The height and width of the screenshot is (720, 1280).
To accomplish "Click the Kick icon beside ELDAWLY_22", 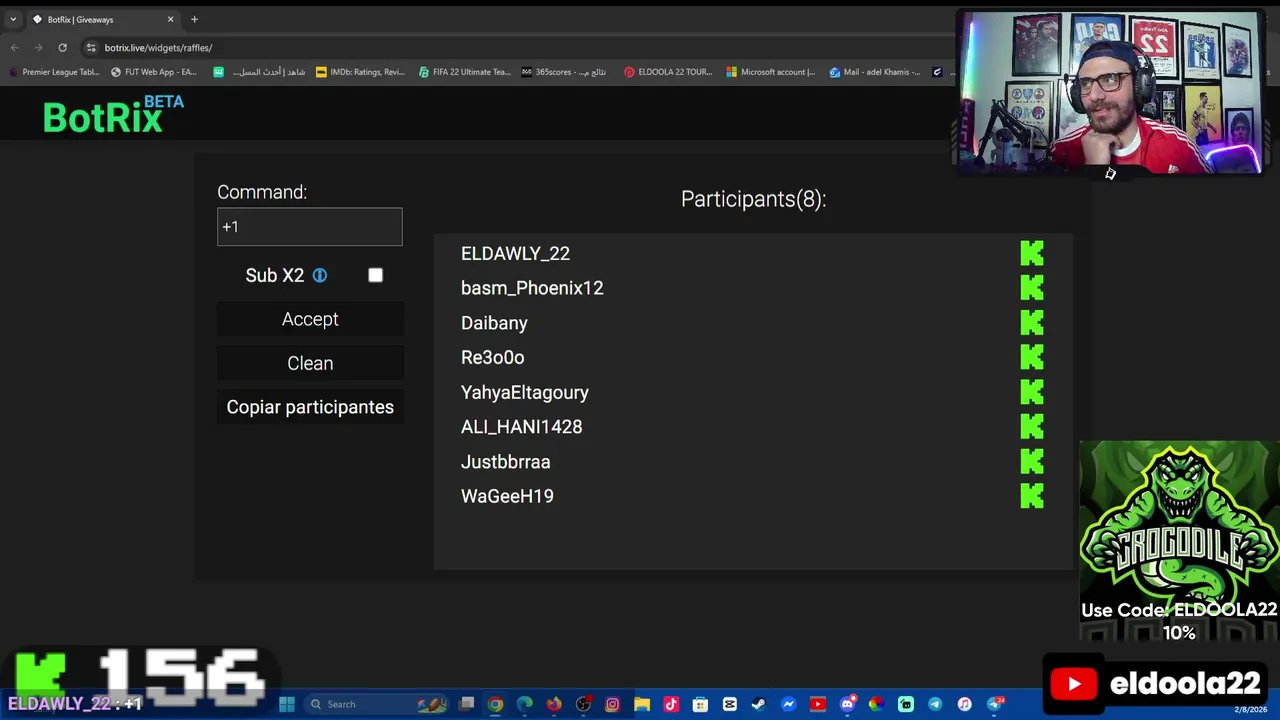I will coord(1032,253).
